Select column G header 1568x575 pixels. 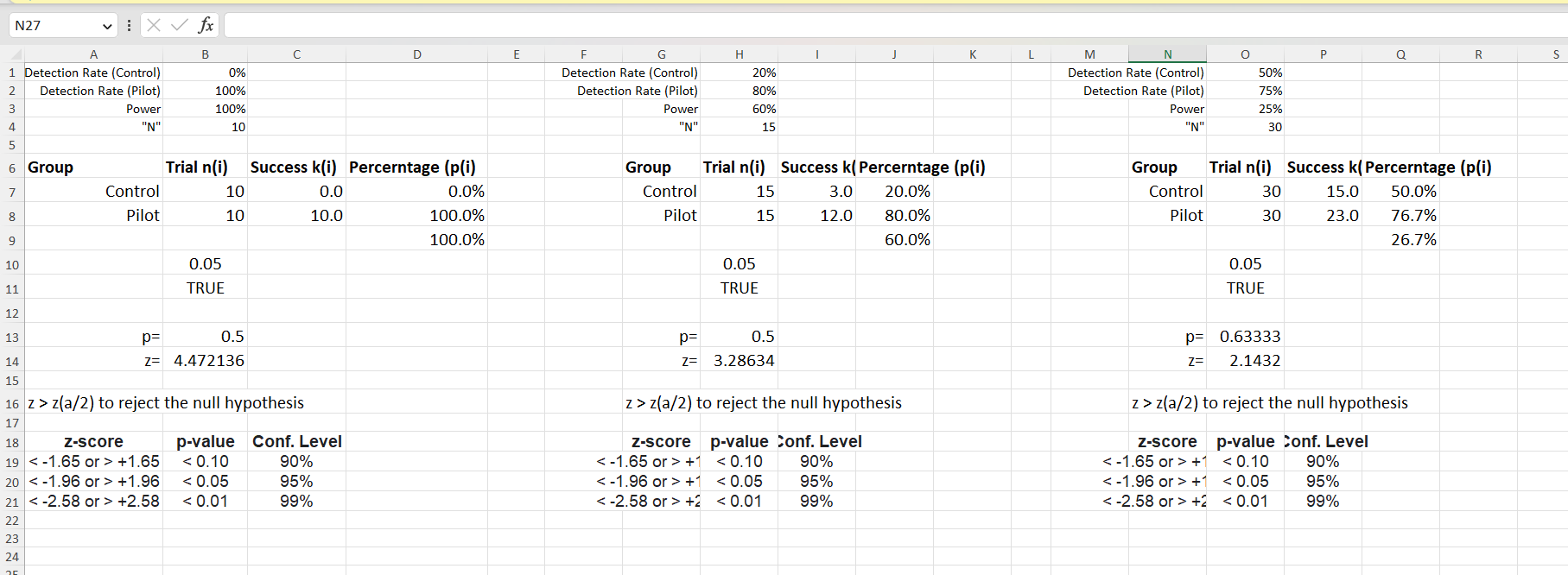(661, 54)
